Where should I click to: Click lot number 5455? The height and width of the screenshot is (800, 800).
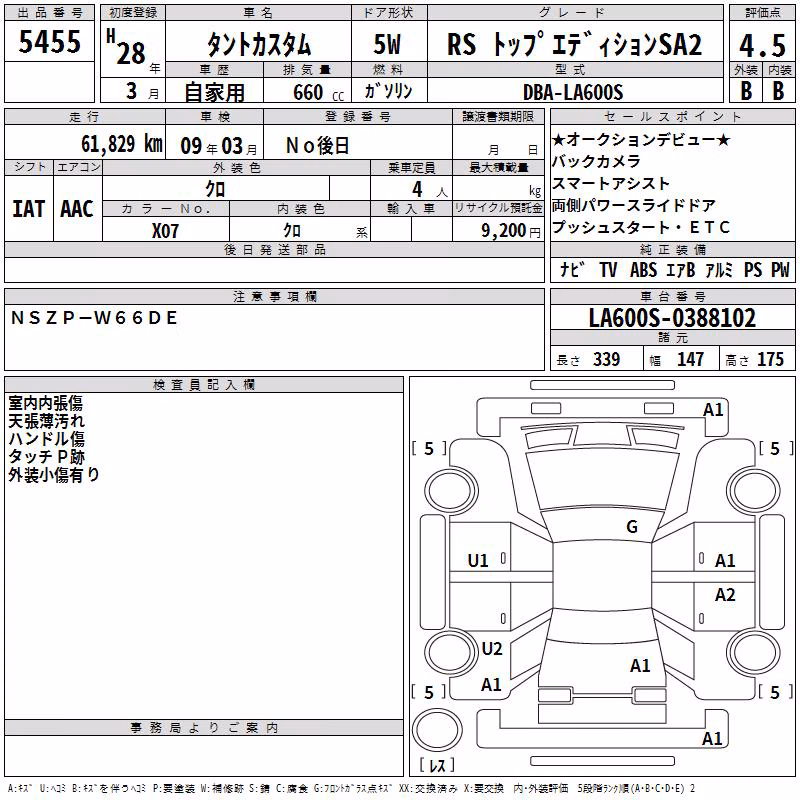(49, 41)
